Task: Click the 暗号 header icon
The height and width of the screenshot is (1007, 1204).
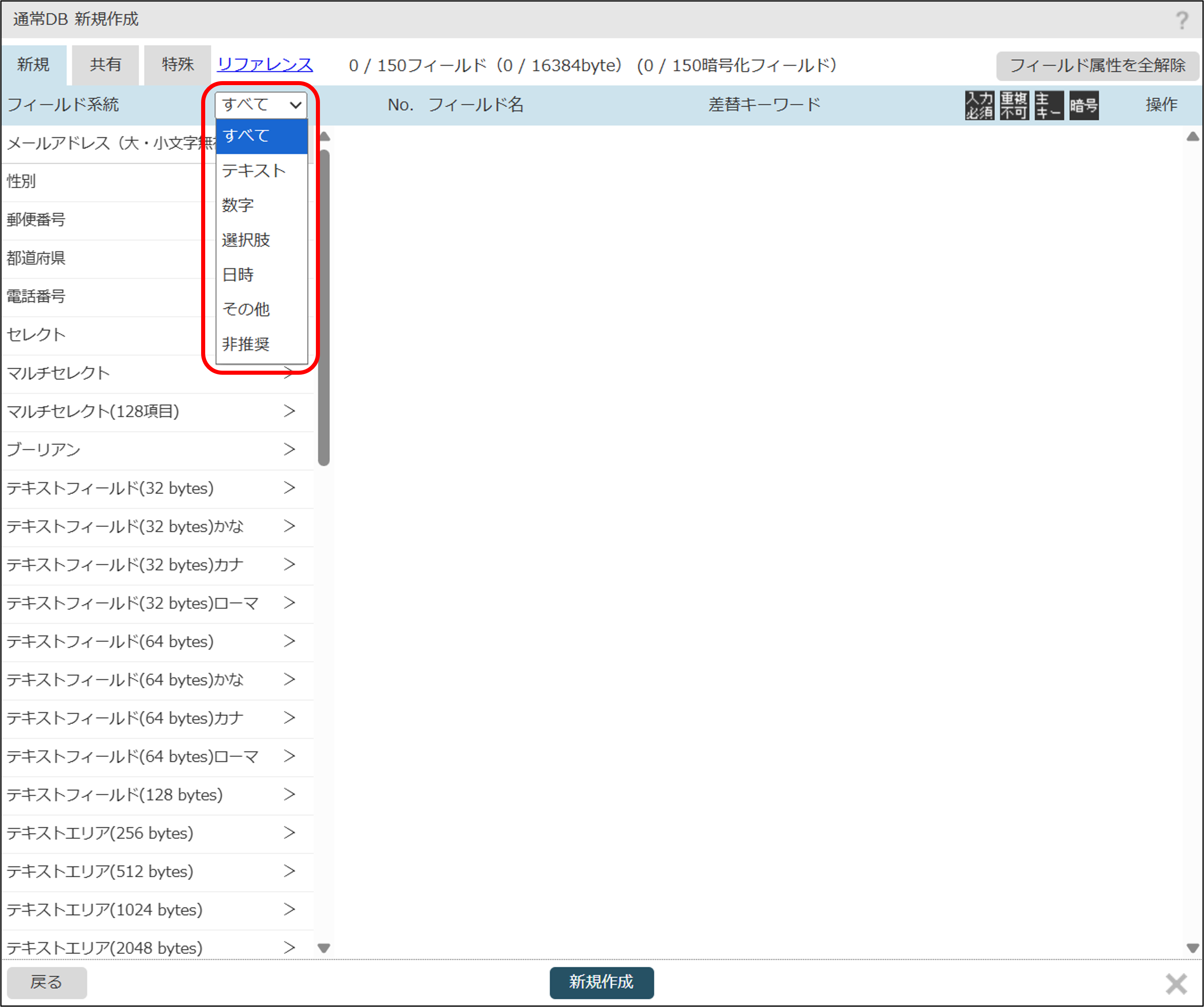Action: [x=1084, y=105]
